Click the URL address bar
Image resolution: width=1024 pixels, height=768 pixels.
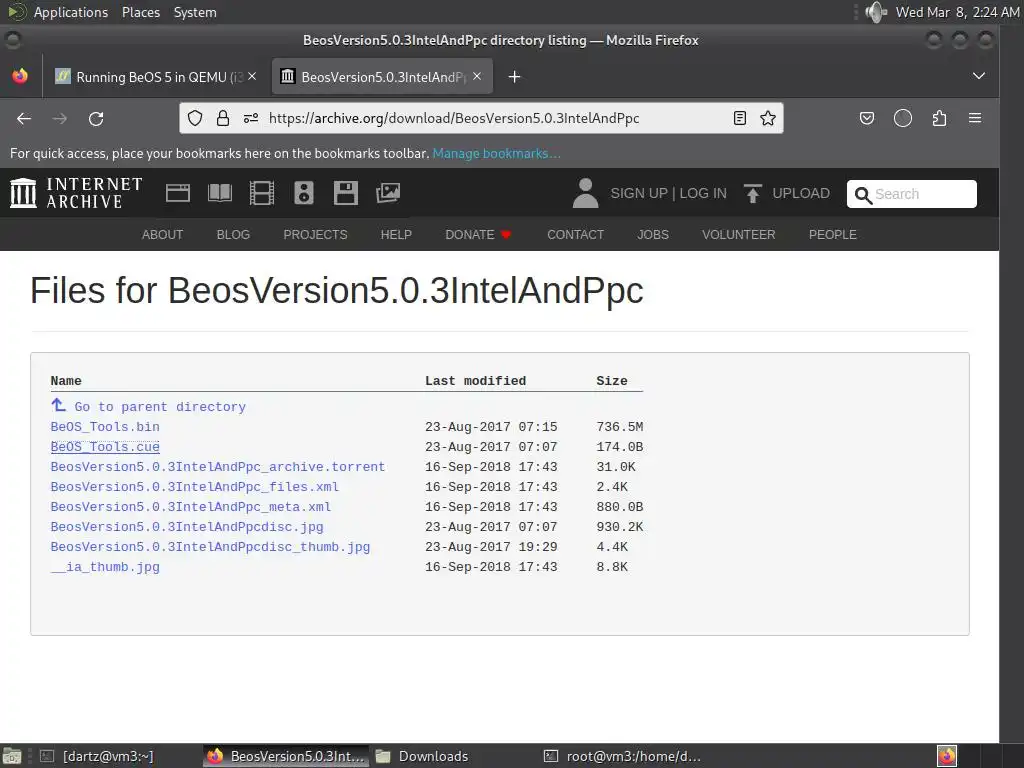tap(481, 118)
